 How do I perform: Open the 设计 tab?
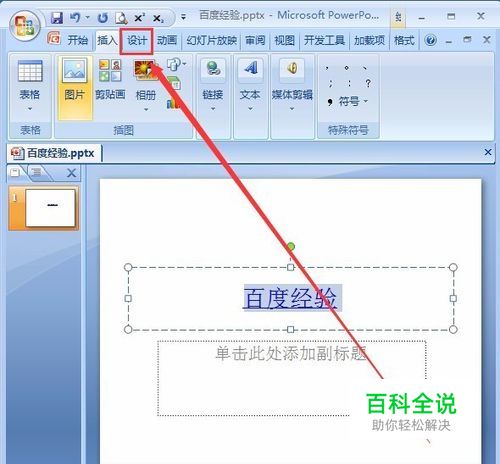[137, 41]
